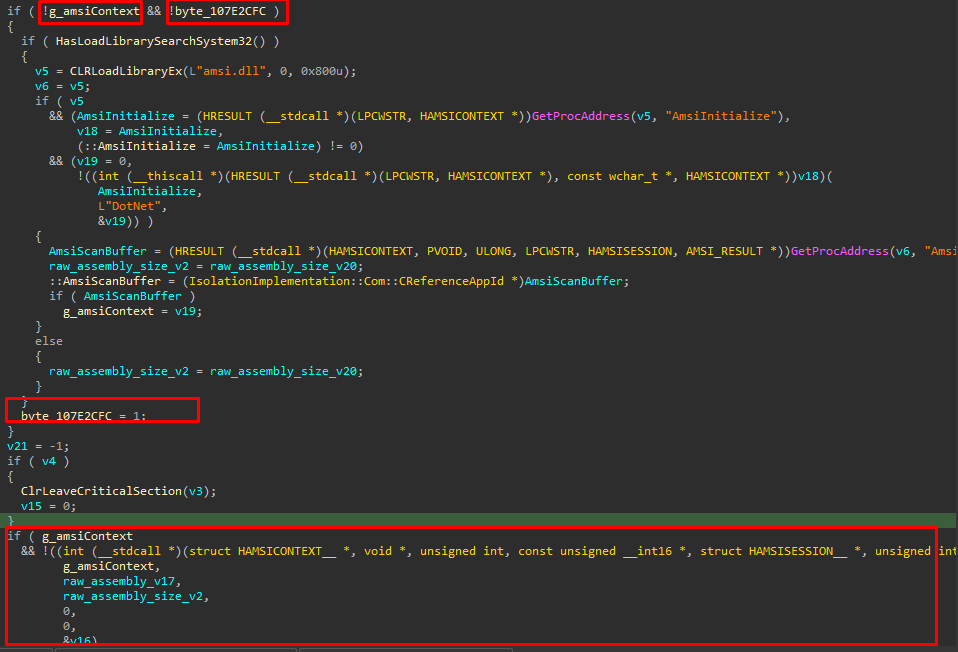Screen dimensions: 958x652
Task: Click the "byte_107E2CFC = 1;" assignment
Action: click(x=84, y=416)
